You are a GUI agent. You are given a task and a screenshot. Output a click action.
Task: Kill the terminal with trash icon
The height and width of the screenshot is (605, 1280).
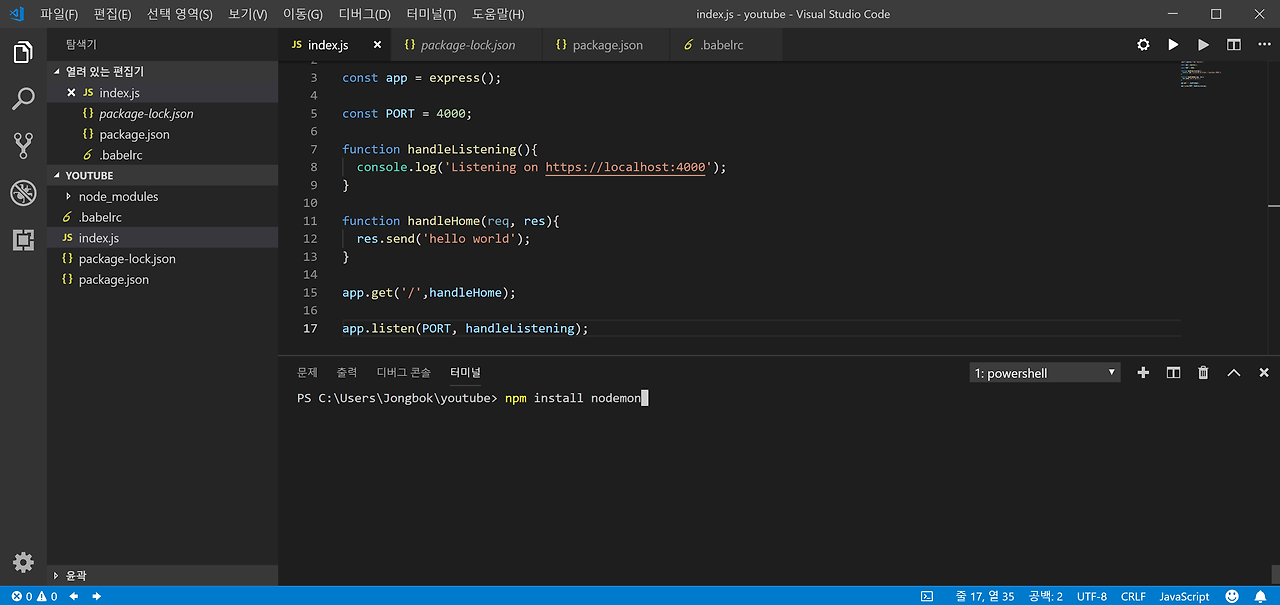pos(1203,373)
